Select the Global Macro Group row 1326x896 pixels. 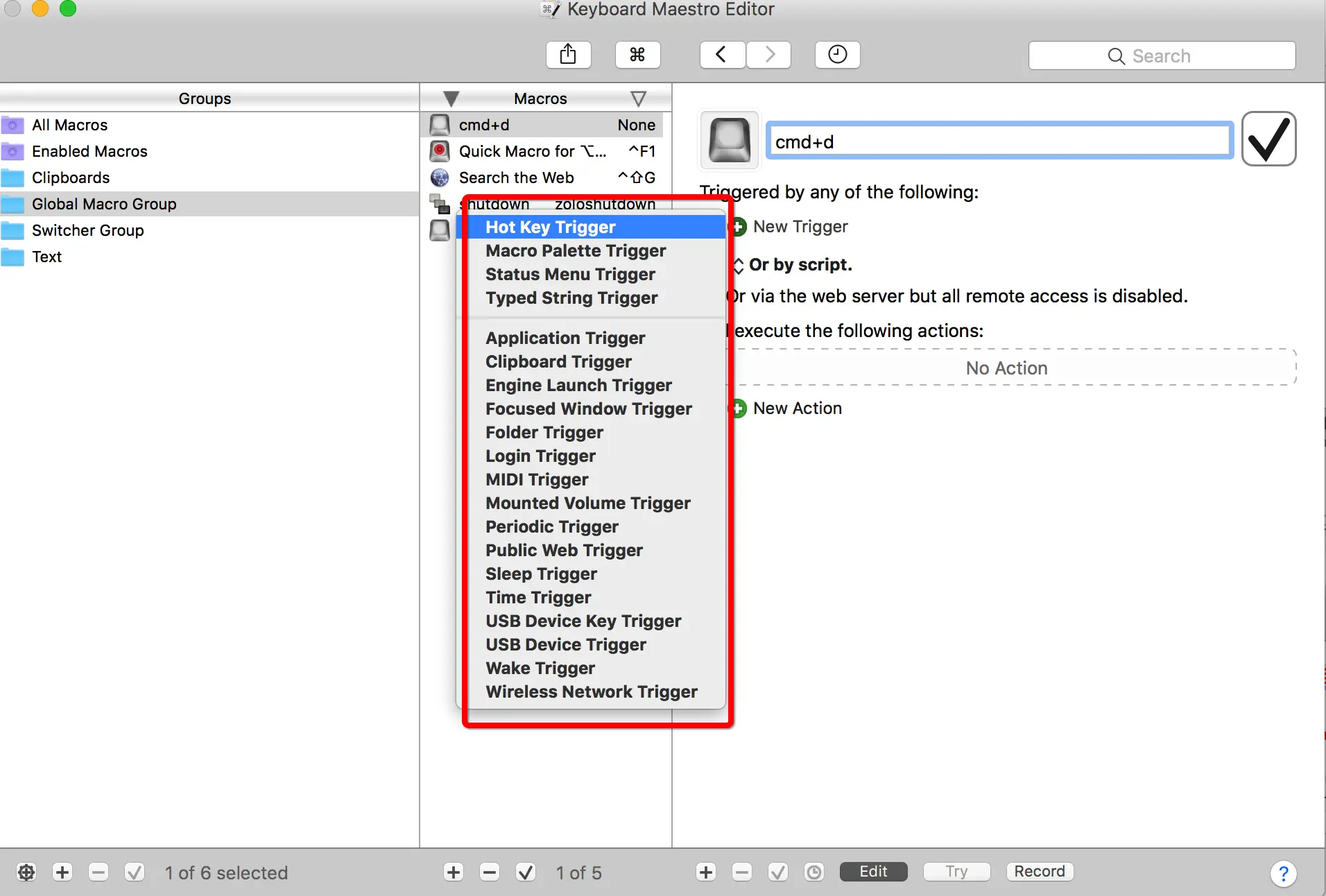(x=209, y=204)
